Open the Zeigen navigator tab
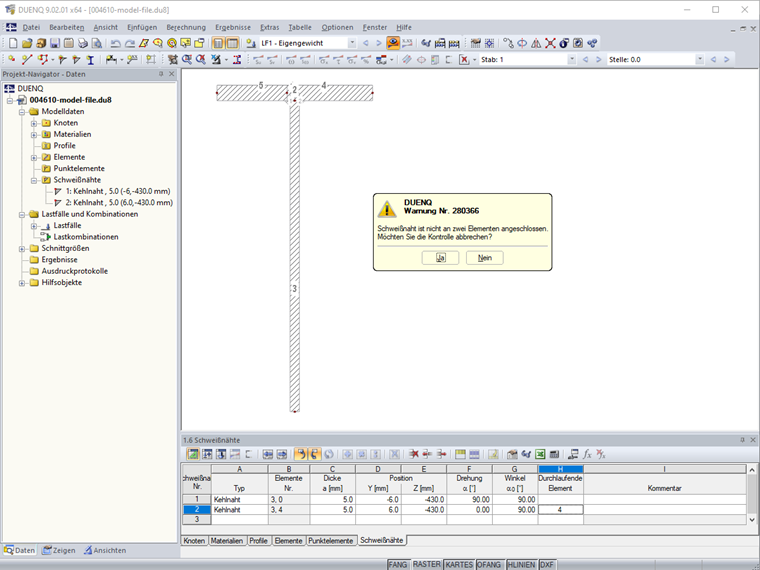The width and height of the screenshot is (760, 570). click(x=59, y=550)
